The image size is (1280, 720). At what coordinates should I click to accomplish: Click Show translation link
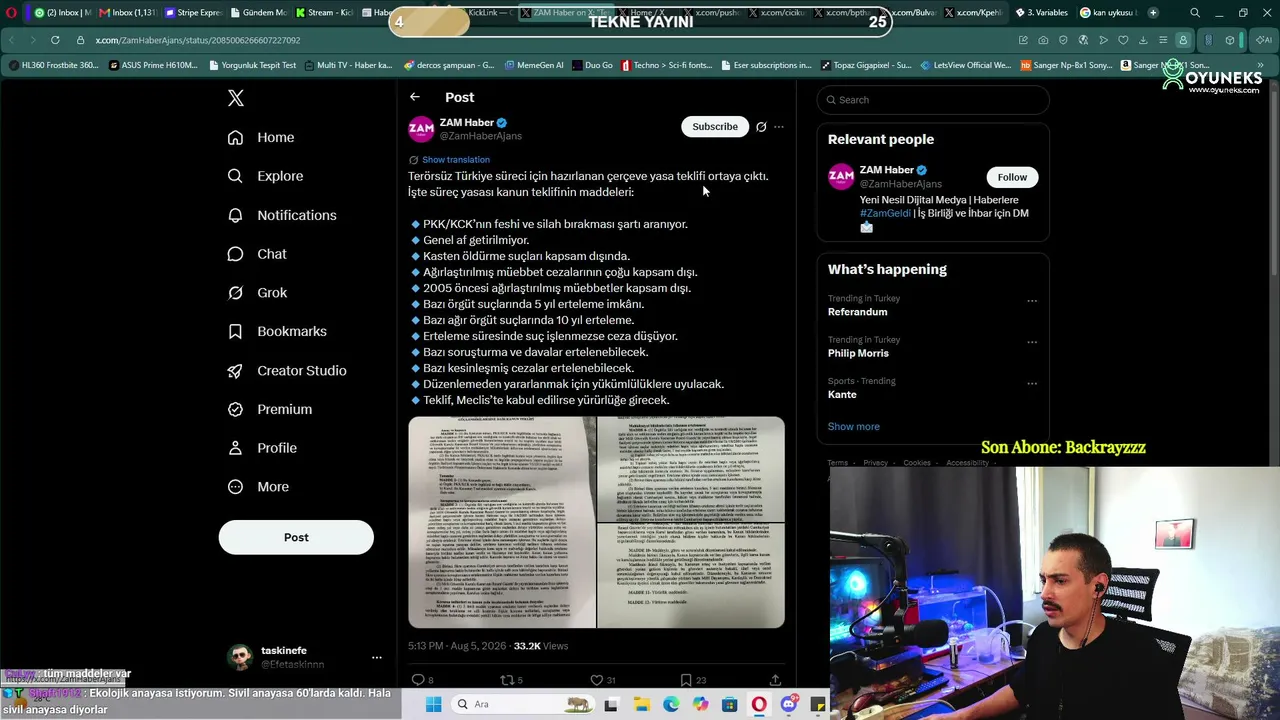[x=456, y=160]
